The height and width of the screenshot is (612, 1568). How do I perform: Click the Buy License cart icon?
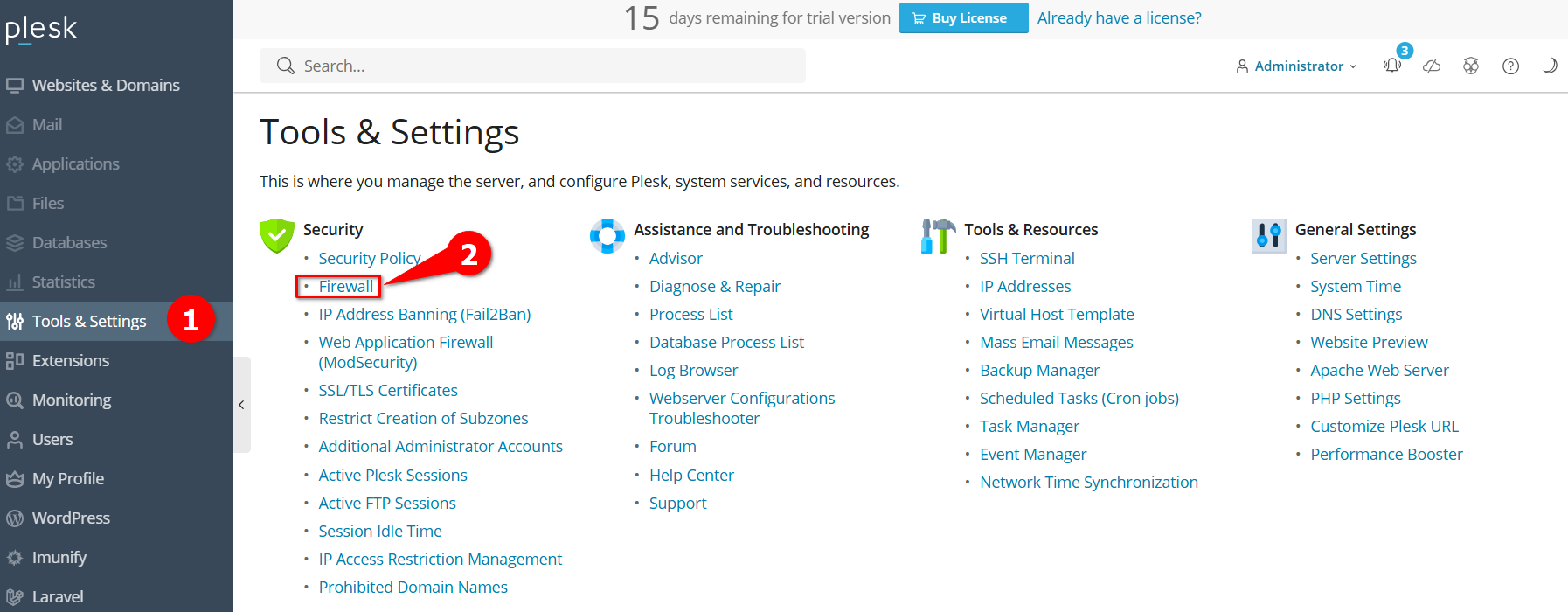pos(919,18)
